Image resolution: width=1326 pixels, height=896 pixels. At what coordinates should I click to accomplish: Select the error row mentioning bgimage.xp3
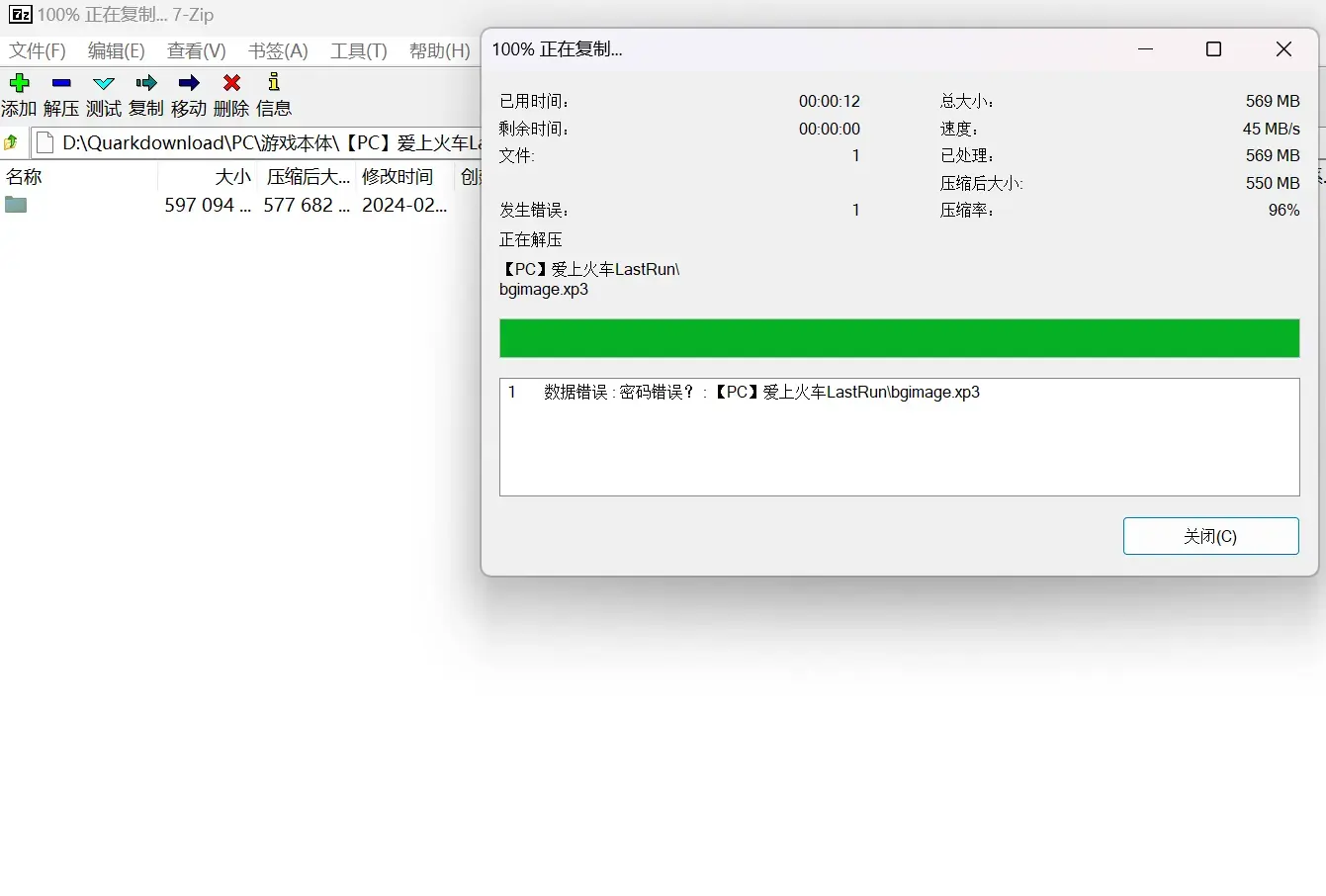click(x=899, y=393)
